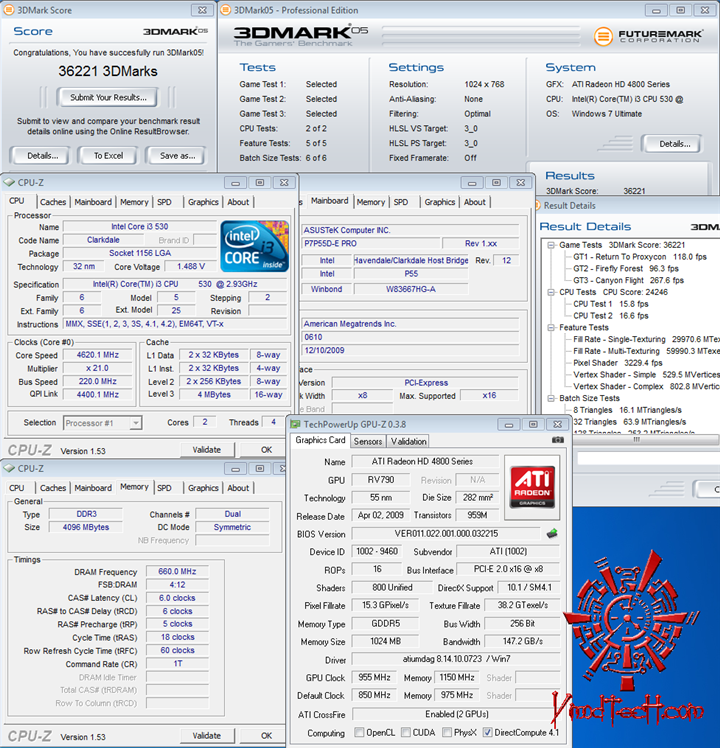The width and height of the screenshot is (720, 748).
Task: Click the GPU Clock 955 MHz field
Action: 374,677
